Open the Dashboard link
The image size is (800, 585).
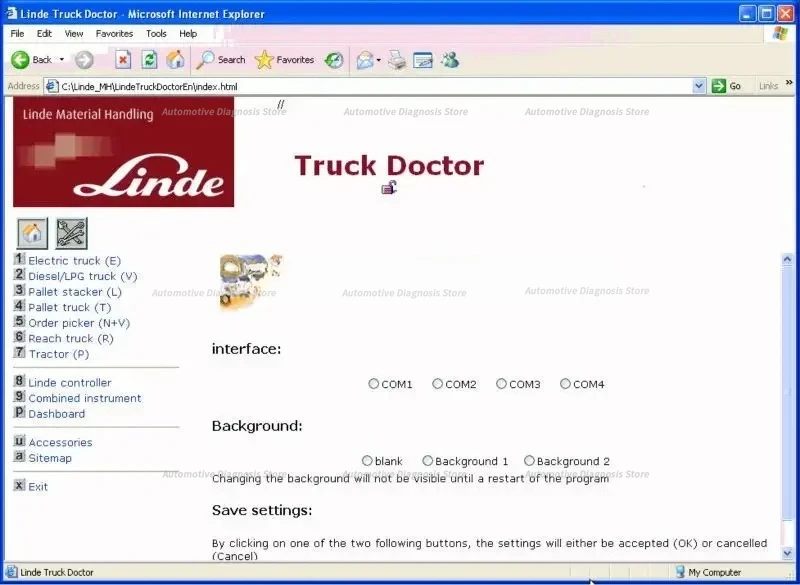57,414
